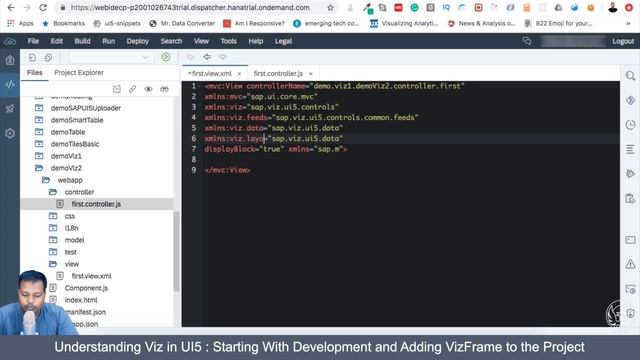Expand the i18n folder
Screen dimensions: 640x360
click(x=53, y=228)
